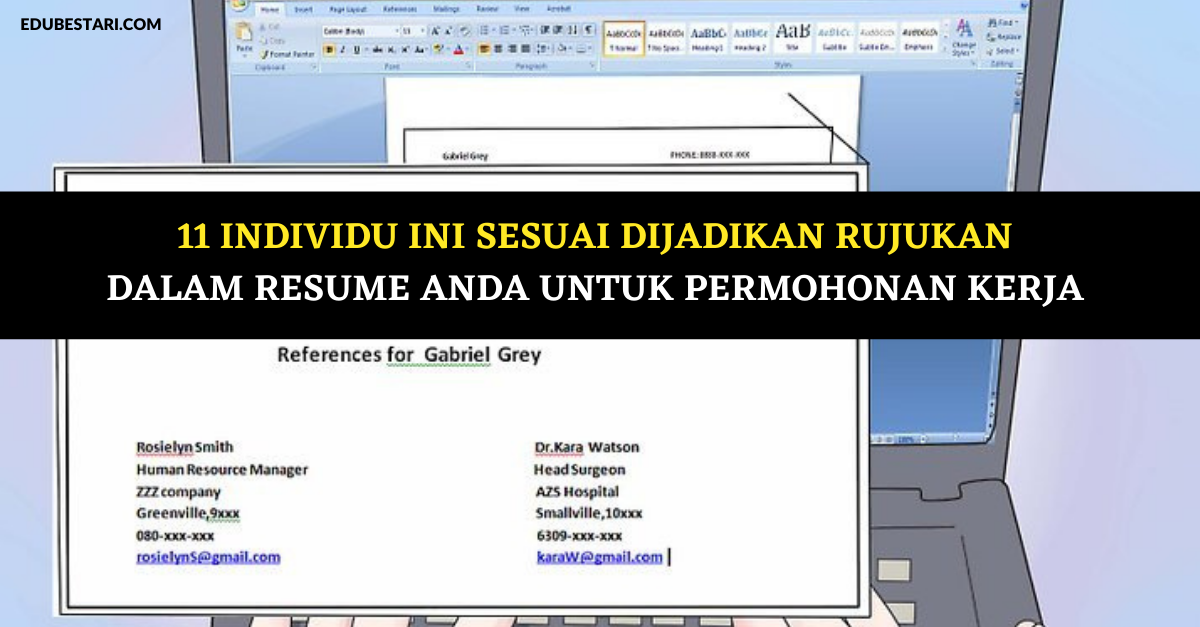Click Shrink Font icon
The width and height of the screenshot is (1200, 627).
click(x=448, y=31)
